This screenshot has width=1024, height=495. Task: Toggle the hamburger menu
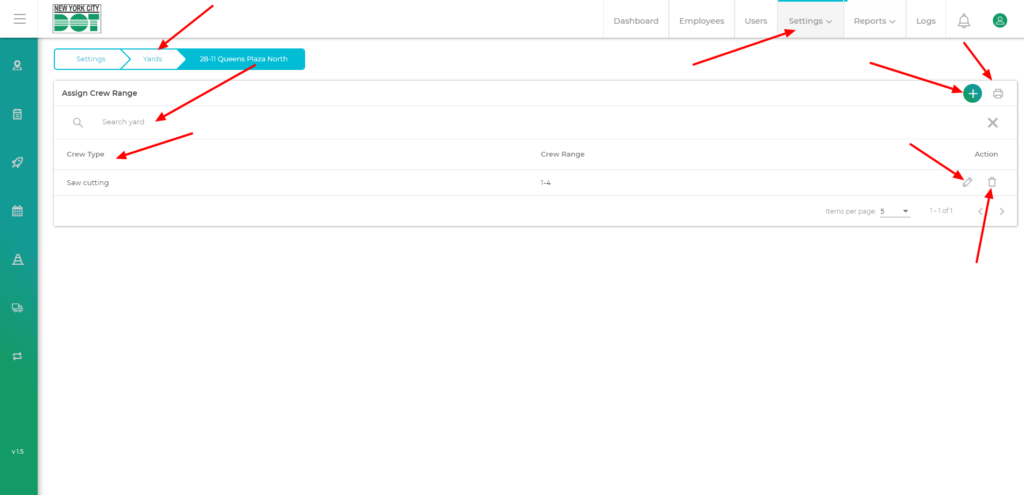[x=19, y=19]
